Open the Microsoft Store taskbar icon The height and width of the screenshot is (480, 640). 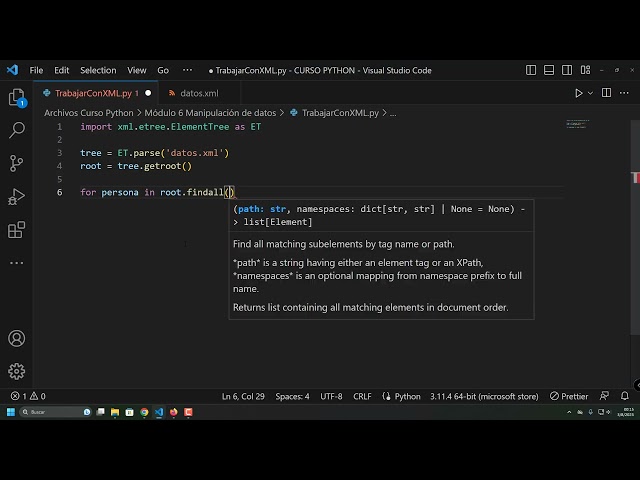point(129,412)
